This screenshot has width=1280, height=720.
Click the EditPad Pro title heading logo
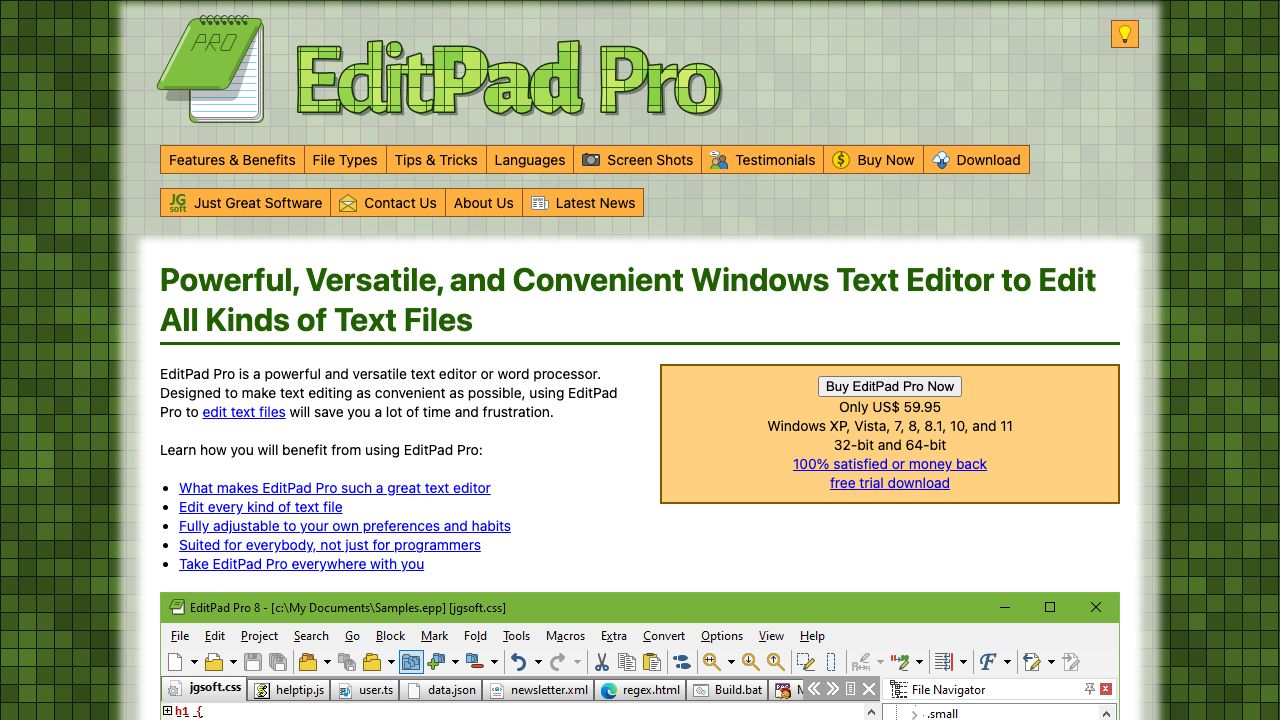pos(508,79)
